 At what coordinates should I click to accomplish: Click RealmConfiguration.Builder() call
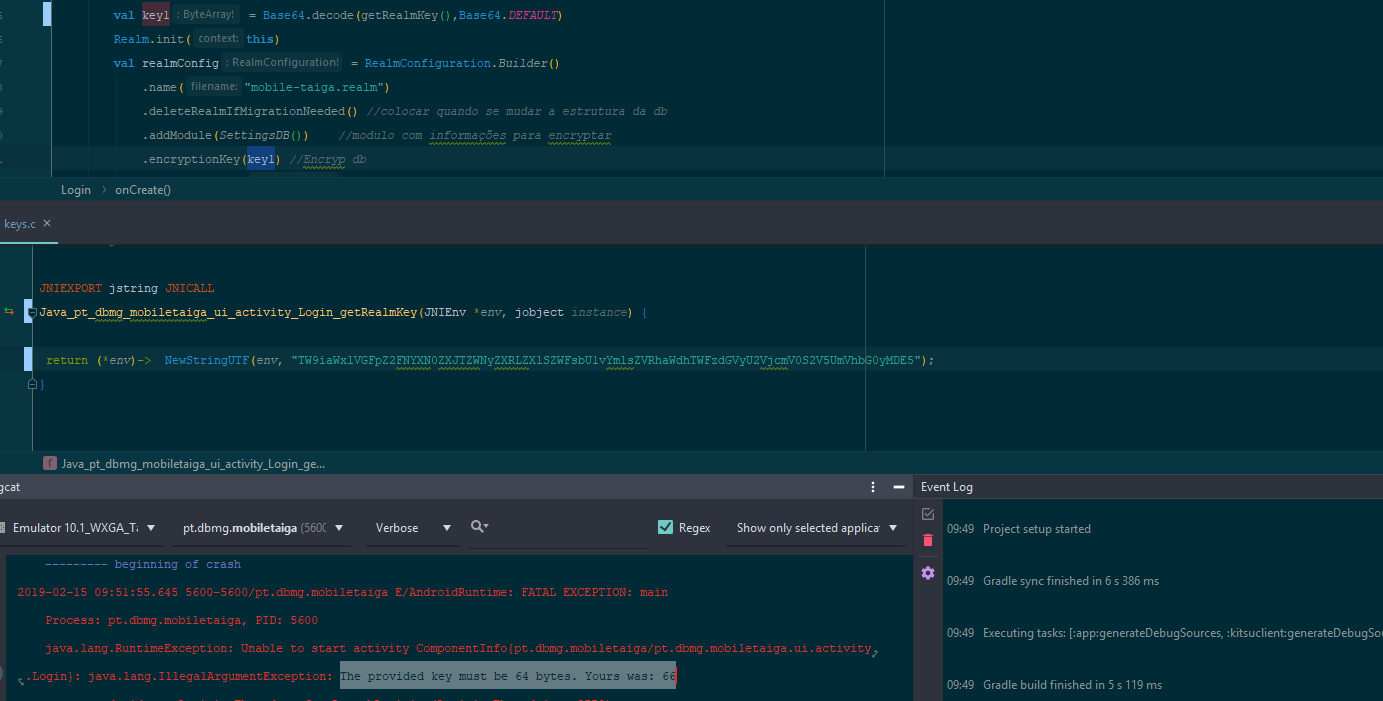(x=462, y=63)
